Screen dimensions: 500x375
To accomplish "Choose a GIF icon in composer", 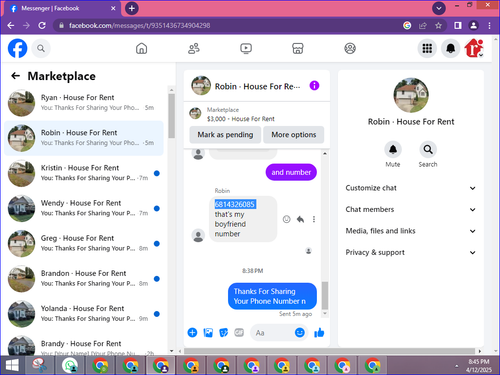I will point(239,332).
